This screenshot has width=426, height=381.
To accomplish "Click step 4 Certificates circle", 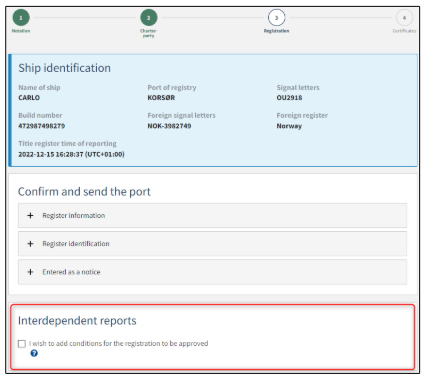I will (404, 18).
